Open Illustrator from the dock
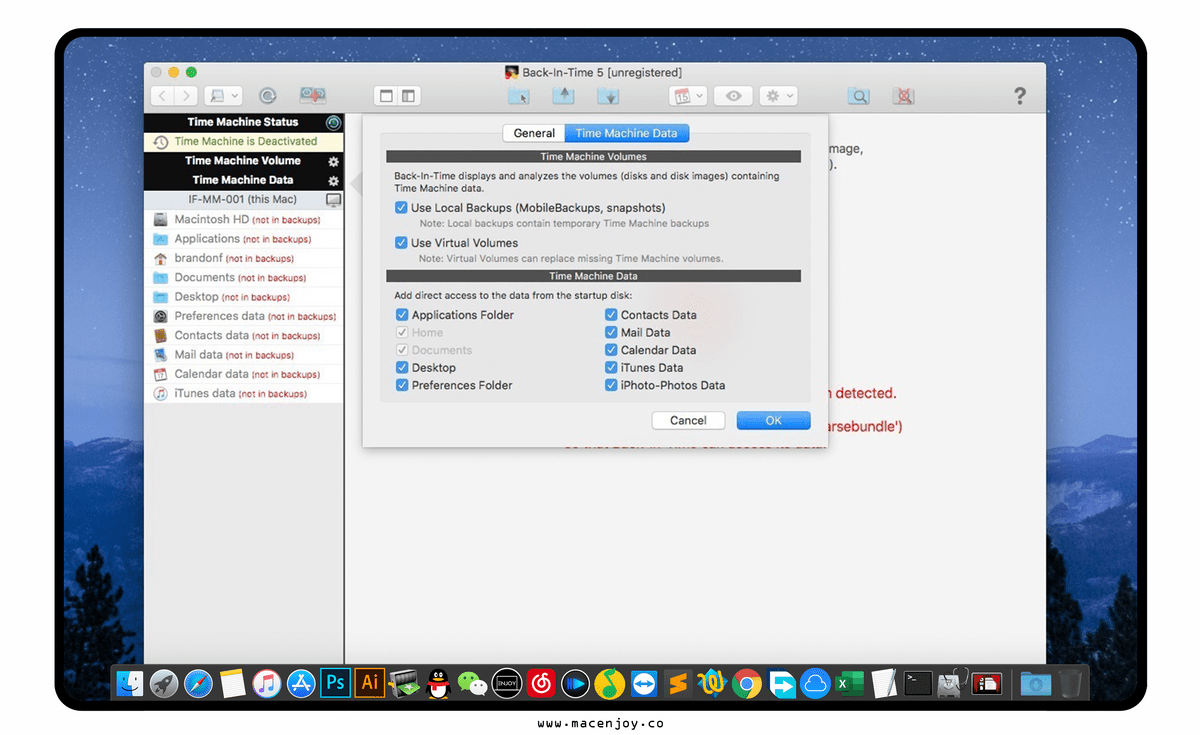This screenshot has height=735, width=1200. [x=370, y=683]
